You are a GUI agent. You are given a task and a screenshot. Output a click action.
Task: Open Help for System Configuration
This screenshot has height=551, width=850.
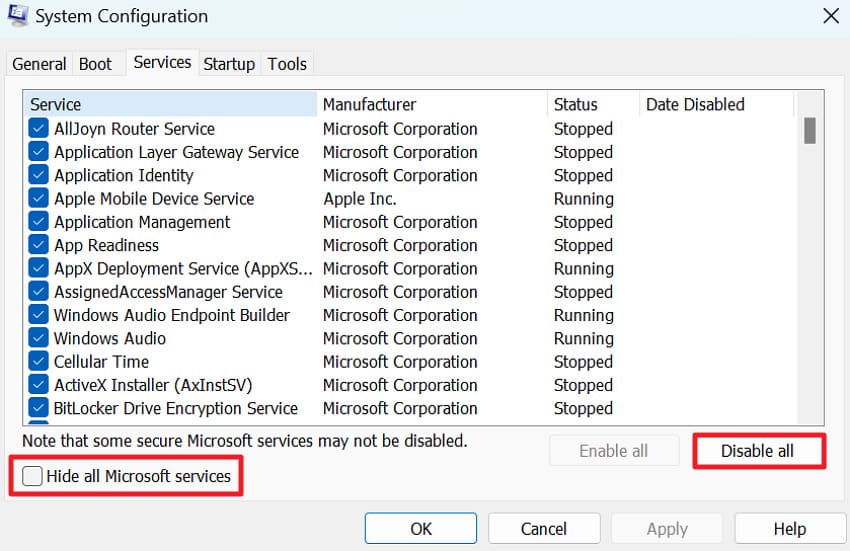pos(789,528)
